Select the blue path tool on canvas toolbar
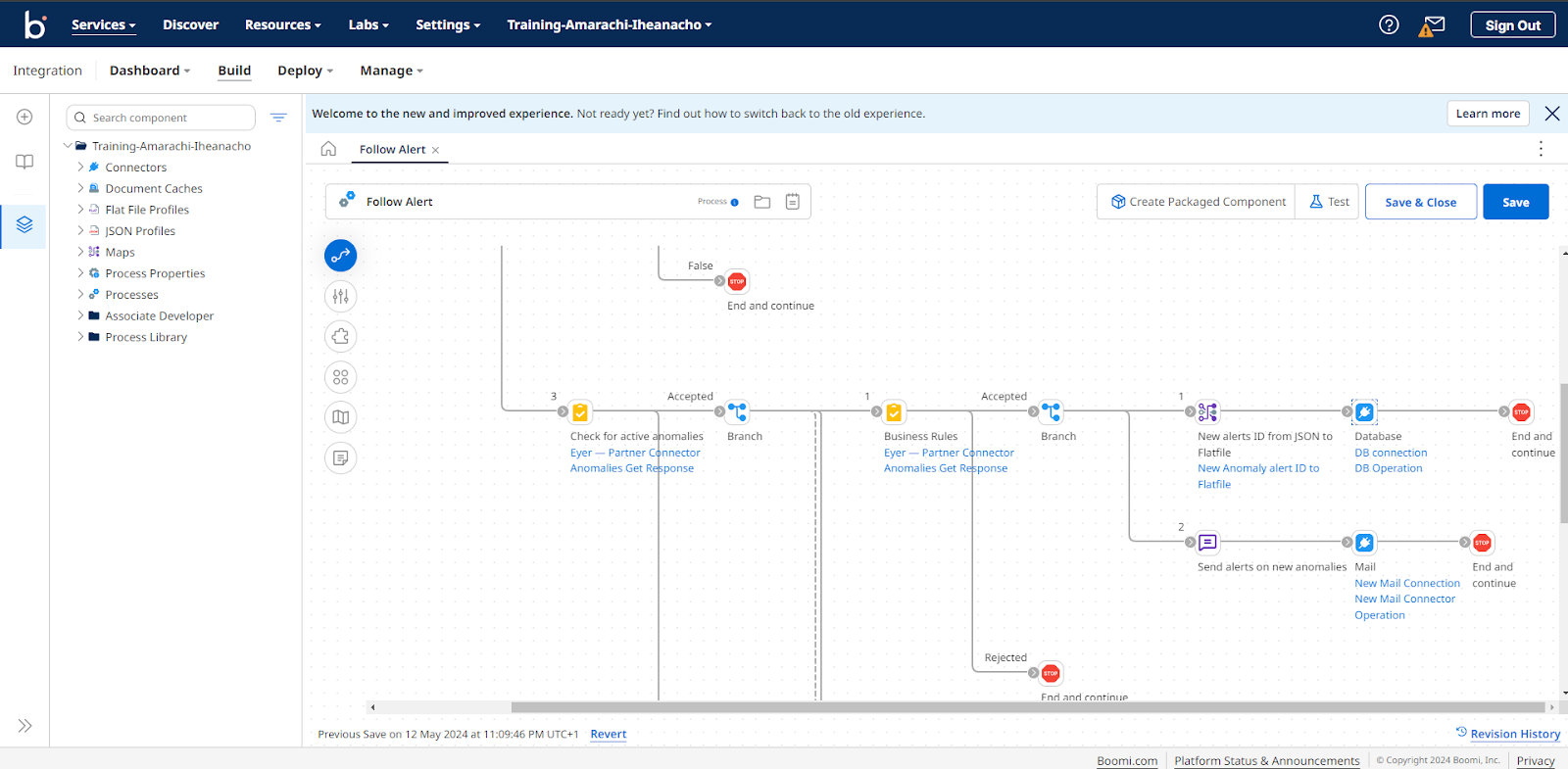 pyautogui.click(x=341, y=256)
